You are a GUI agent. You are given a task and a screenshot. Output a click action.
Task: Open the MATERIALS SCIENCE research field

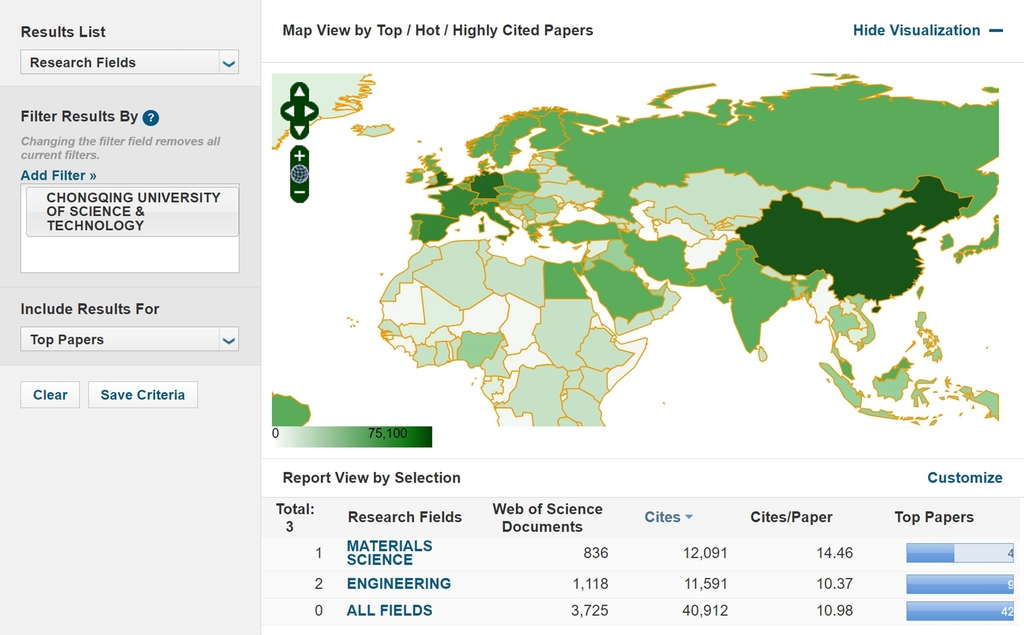click(x=389, y=553)
